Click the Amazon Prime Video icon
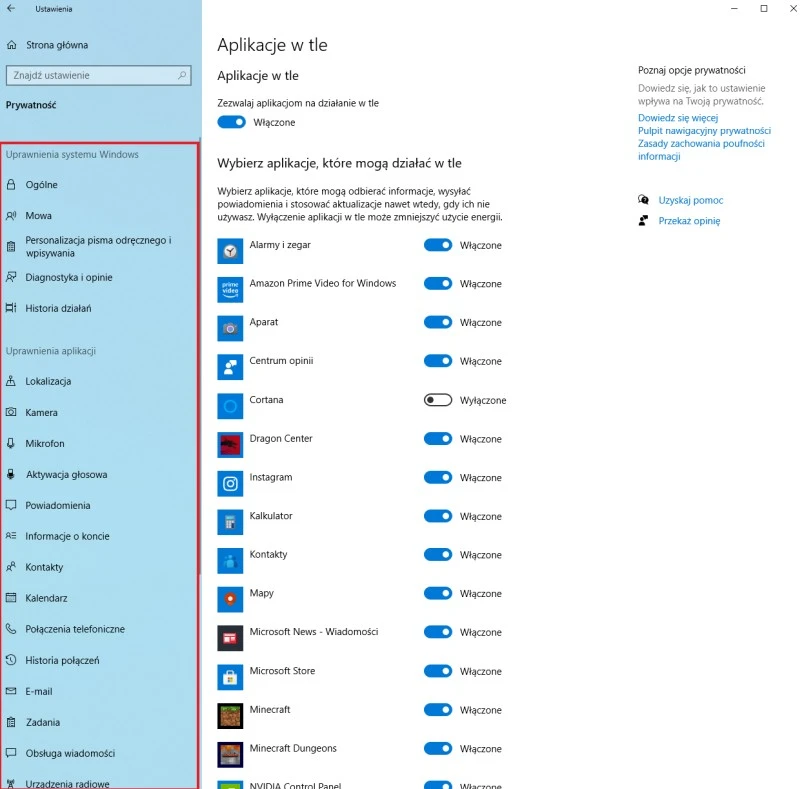Image resolution: width=800 pixels, height=789 pixels. click(230, 289)
